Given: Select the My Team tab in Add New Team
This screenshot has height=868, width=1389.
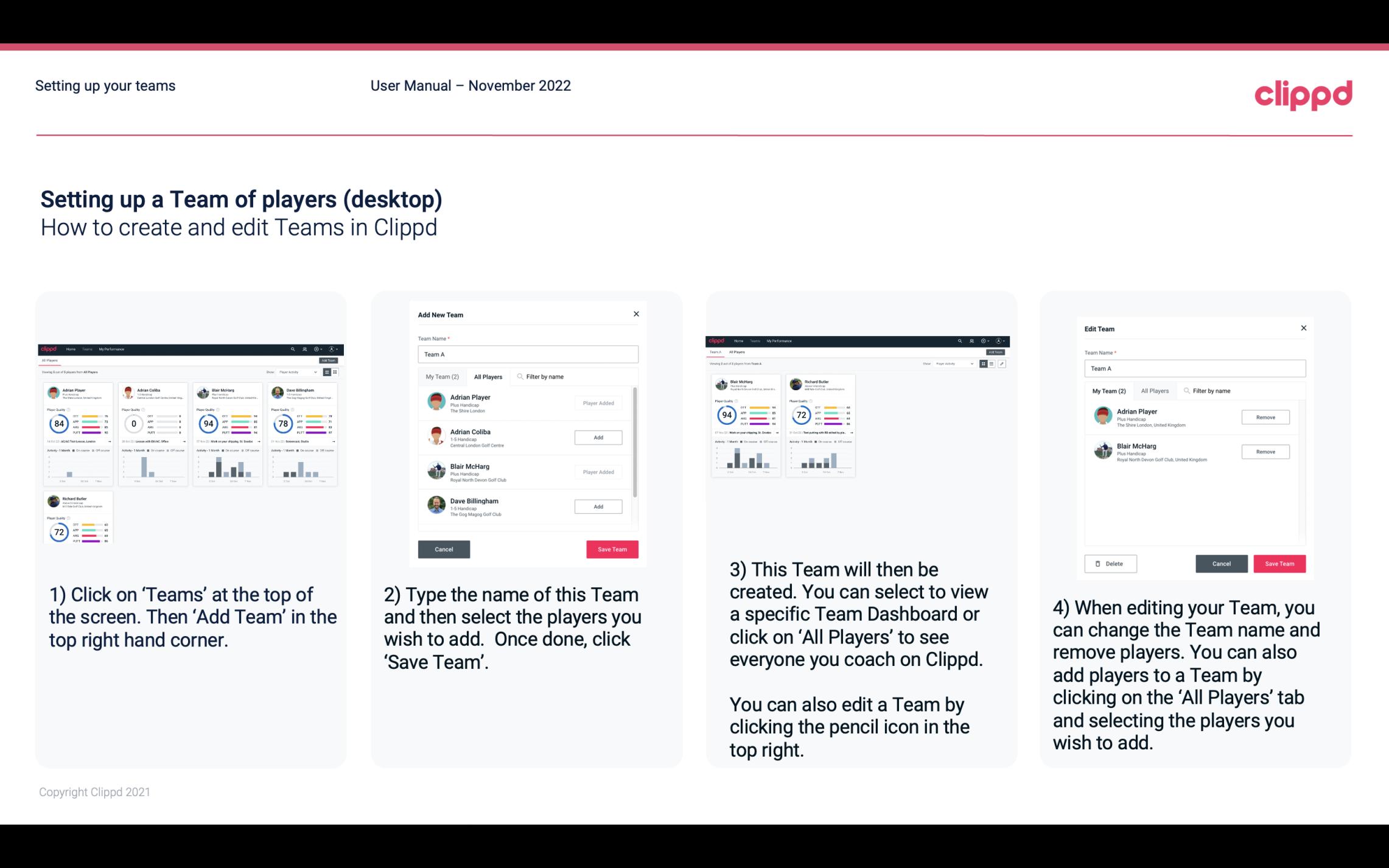Looking at the screenshot, I should click(x=442, y=376).
